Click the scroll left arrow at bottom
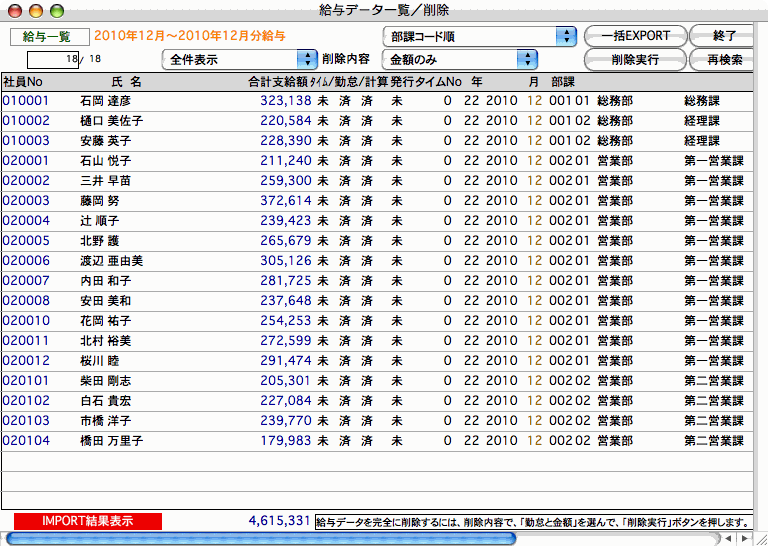 (x=728, y=538)
